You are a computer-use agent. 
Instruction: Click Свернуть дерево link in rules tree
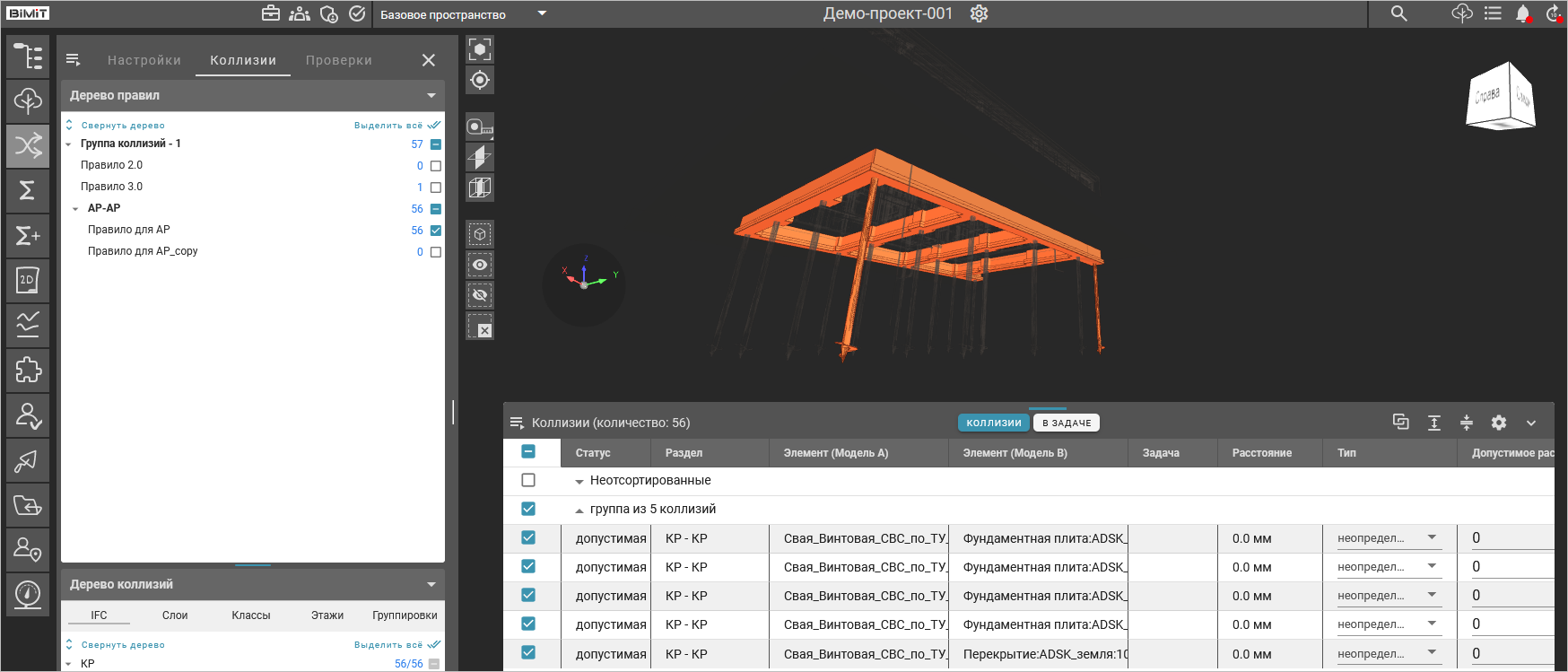click(x=123, y=126)
